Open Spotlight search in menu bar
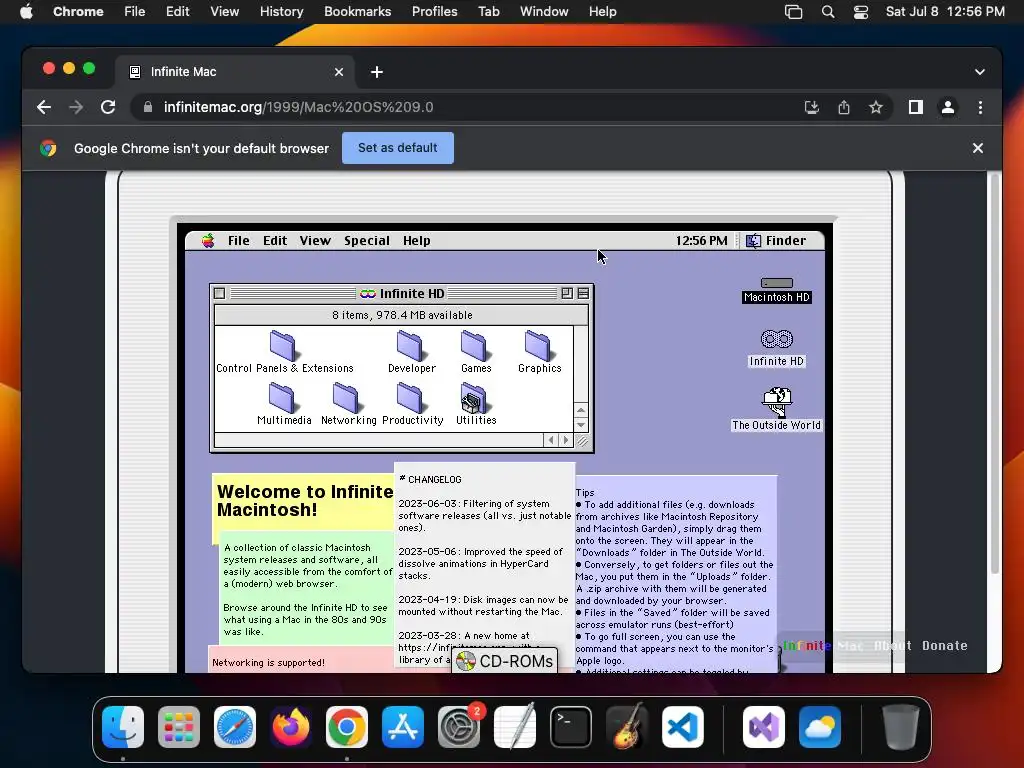 pos(827,11)
